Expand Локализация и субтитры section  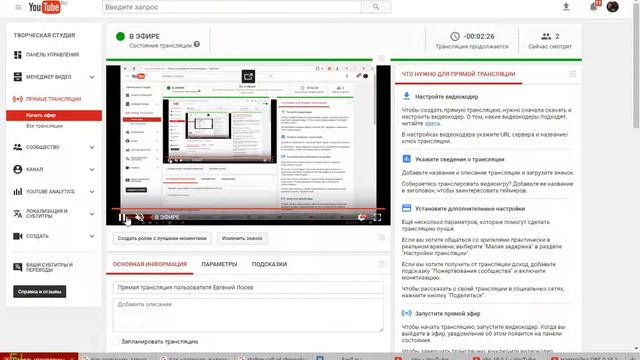(x=92, y=214)
